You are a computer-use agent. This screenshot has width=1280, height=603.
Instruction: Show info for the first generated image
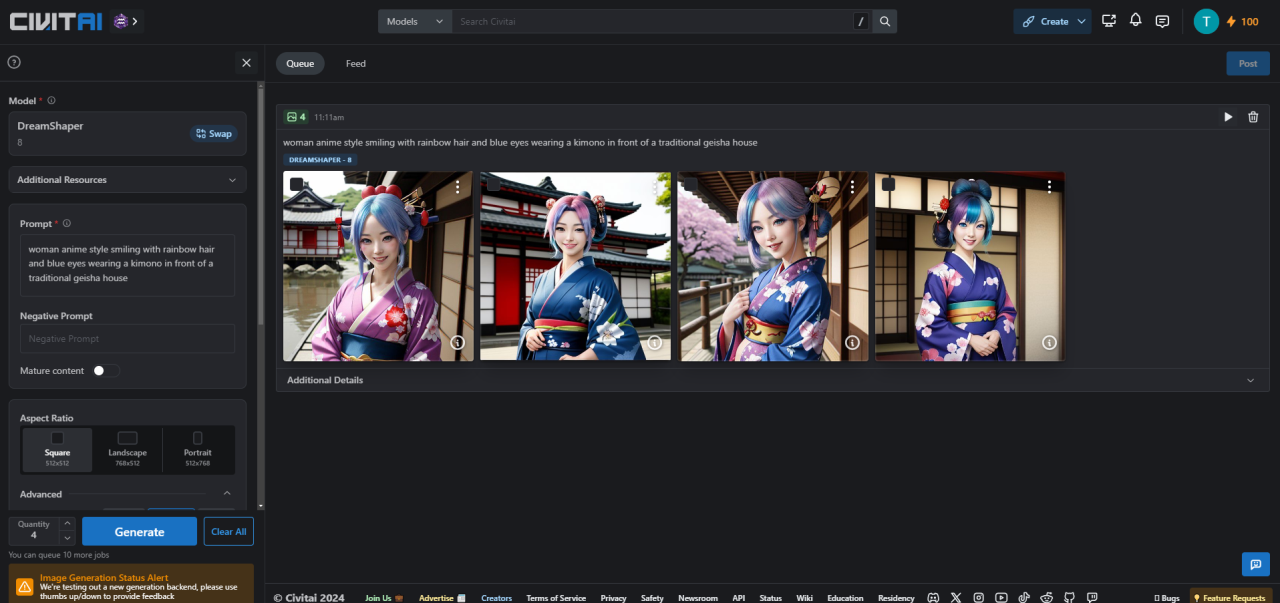(458, 342)
